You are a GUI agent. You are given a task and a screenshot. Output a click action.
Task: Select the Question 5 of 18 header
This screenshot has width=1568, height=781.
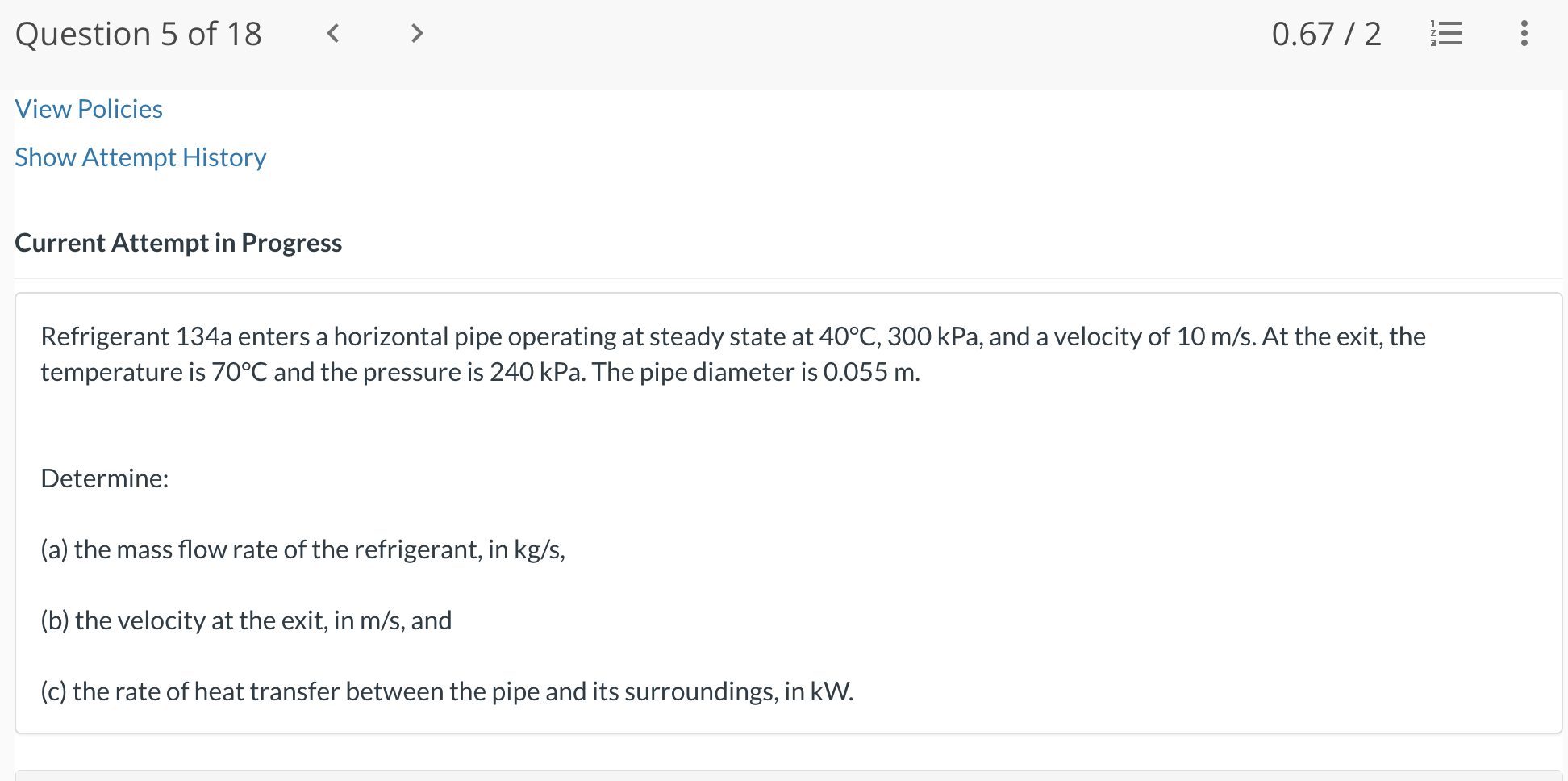coord(139,34)
